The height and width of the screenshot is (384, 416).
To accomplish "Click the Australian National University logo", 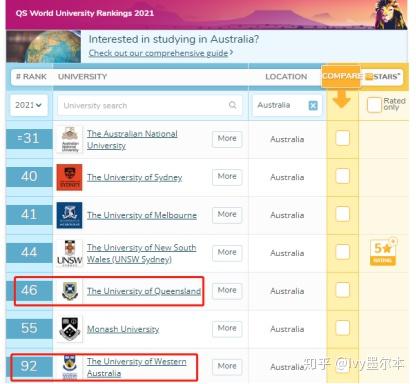I will (70, 140).
